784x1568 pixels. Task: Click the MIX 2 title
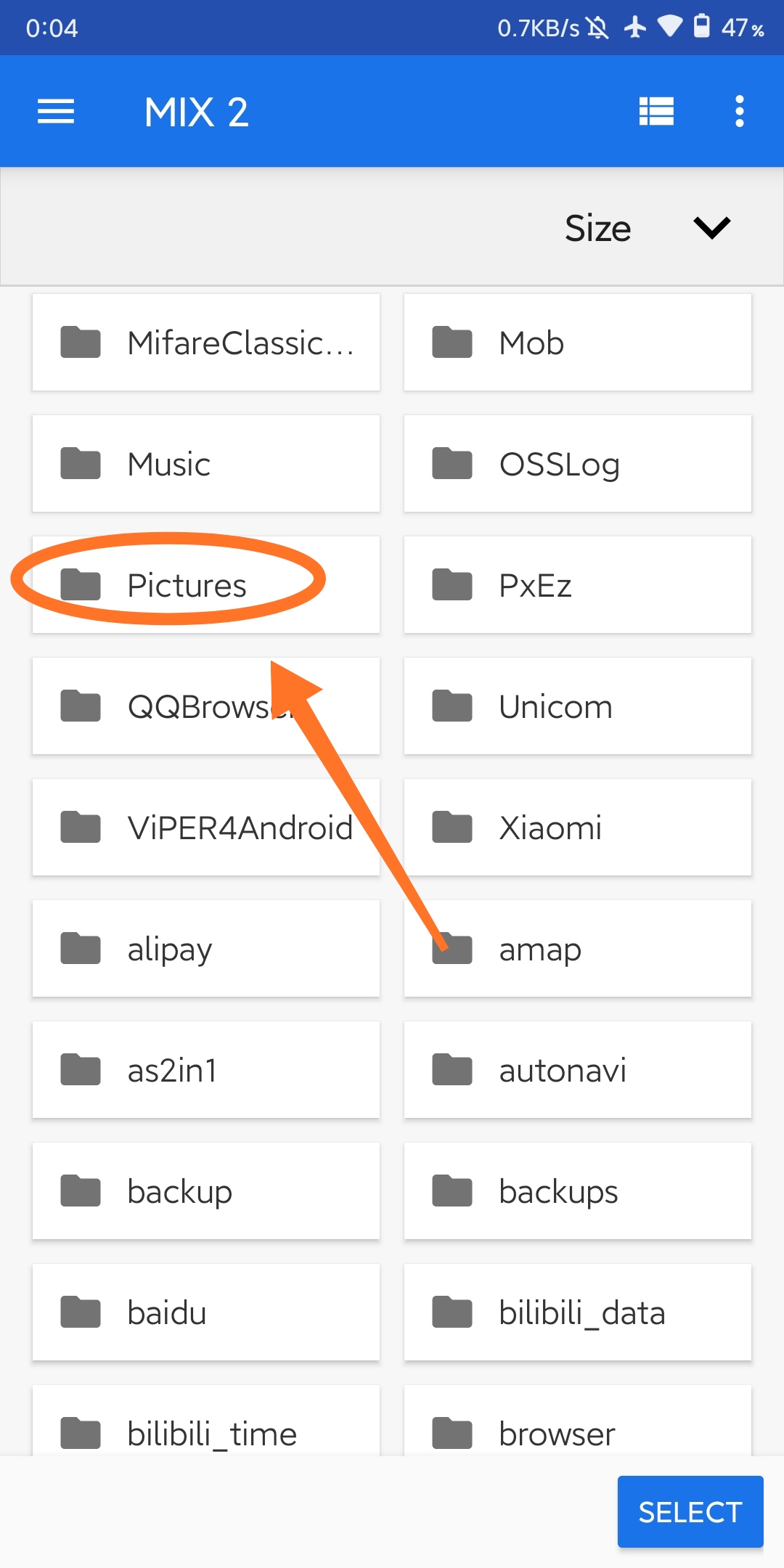point(197,113)
